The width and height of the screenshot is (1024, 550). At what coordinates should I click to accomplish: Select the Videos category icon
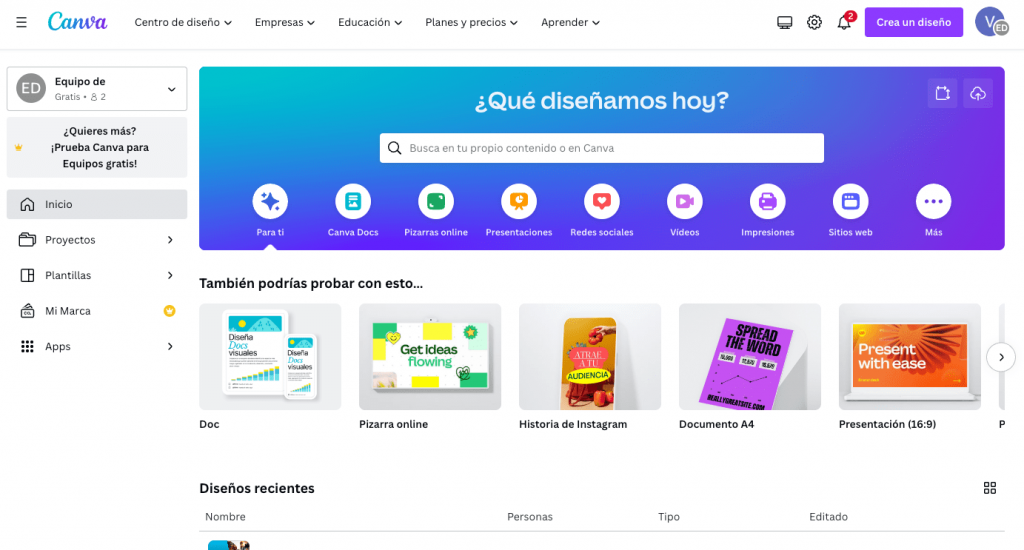pos(685,202)
